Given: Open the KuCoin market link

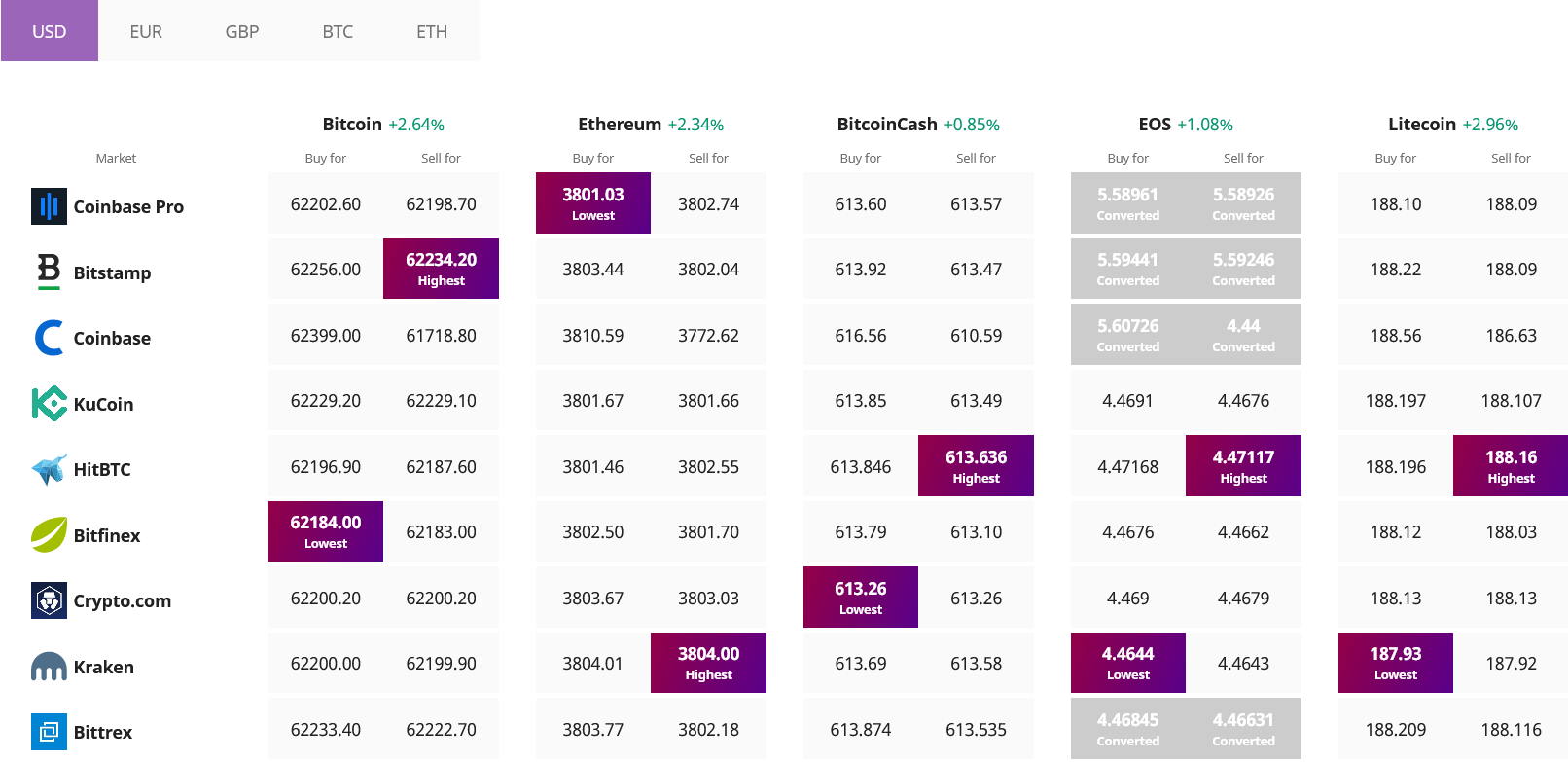Looking at the screenshot, I should (103, 404).
